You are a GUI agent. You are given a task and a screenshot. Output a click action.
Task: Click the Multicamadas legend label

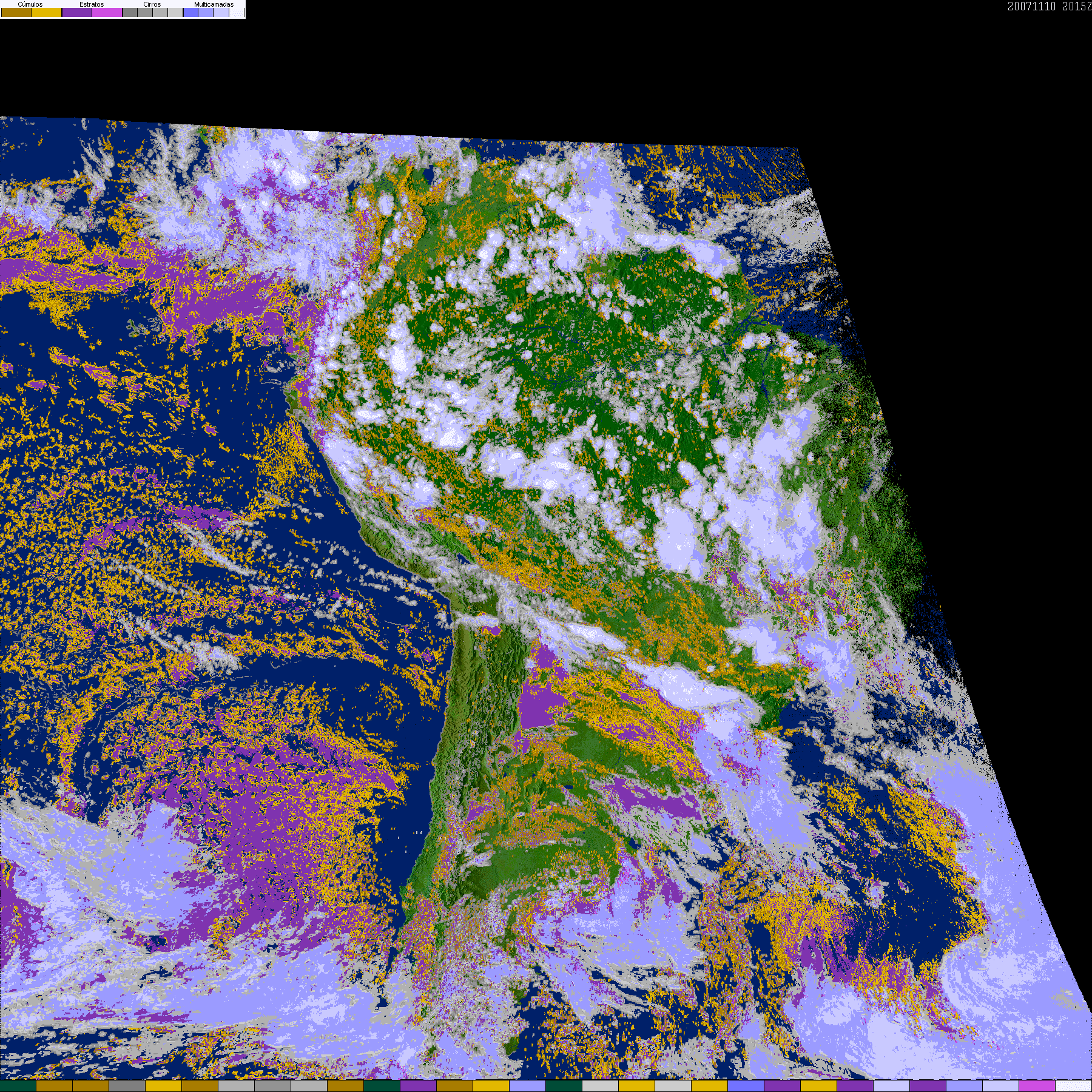click(214, 4)
